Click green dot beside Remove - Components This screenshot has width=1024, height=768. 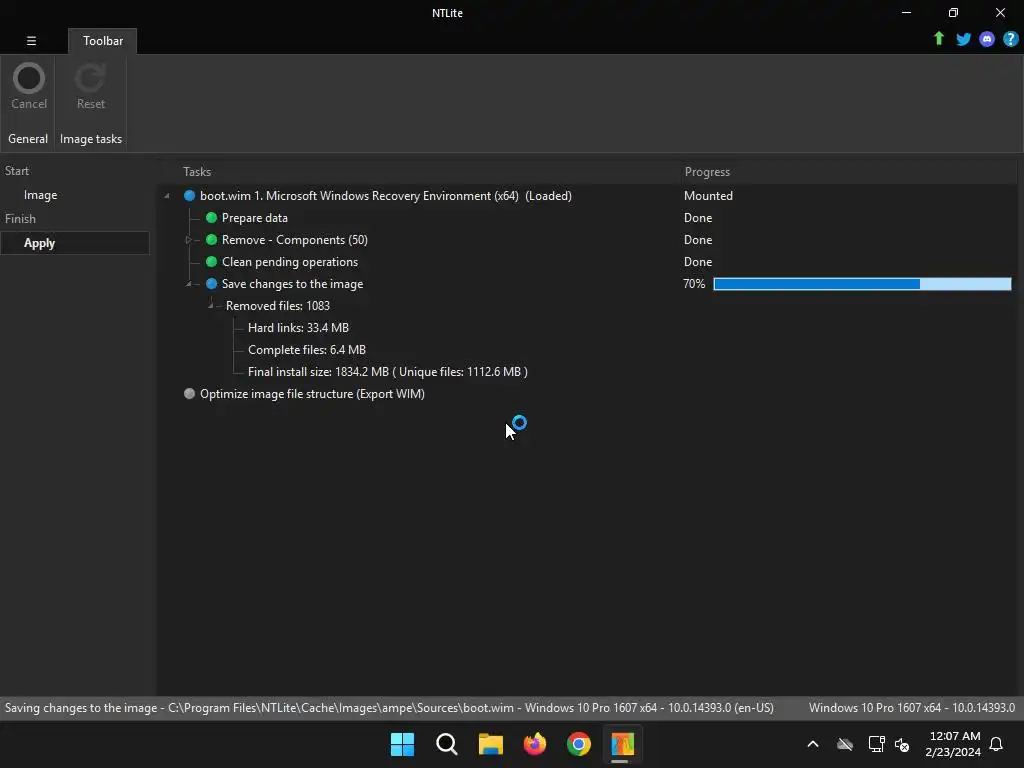click(x=212, y=240)
